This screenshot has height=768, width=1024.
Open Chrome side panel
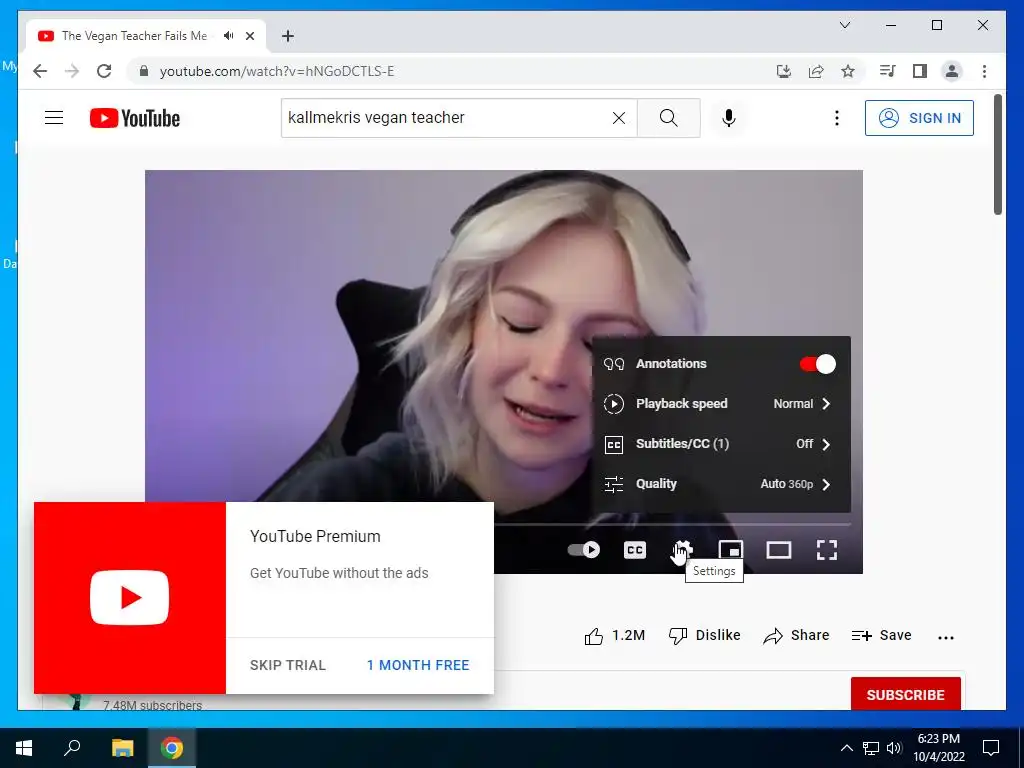pyautogui.click(x=920, y=71)
